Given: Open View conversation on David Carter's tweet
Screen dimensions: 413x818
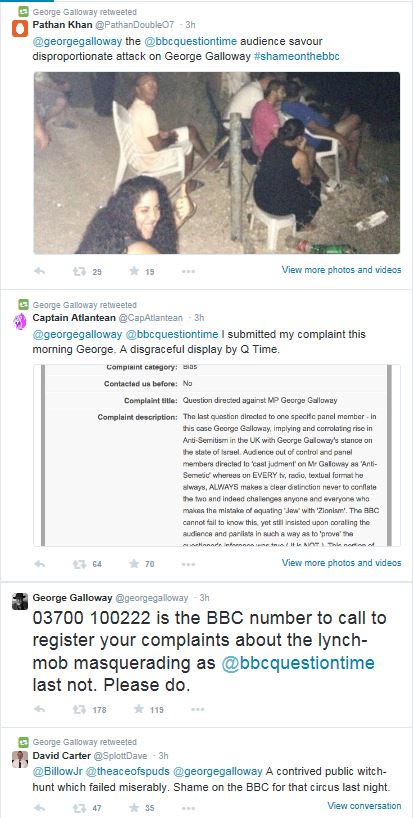Looking at the screenshot, I should pos(365,806).
